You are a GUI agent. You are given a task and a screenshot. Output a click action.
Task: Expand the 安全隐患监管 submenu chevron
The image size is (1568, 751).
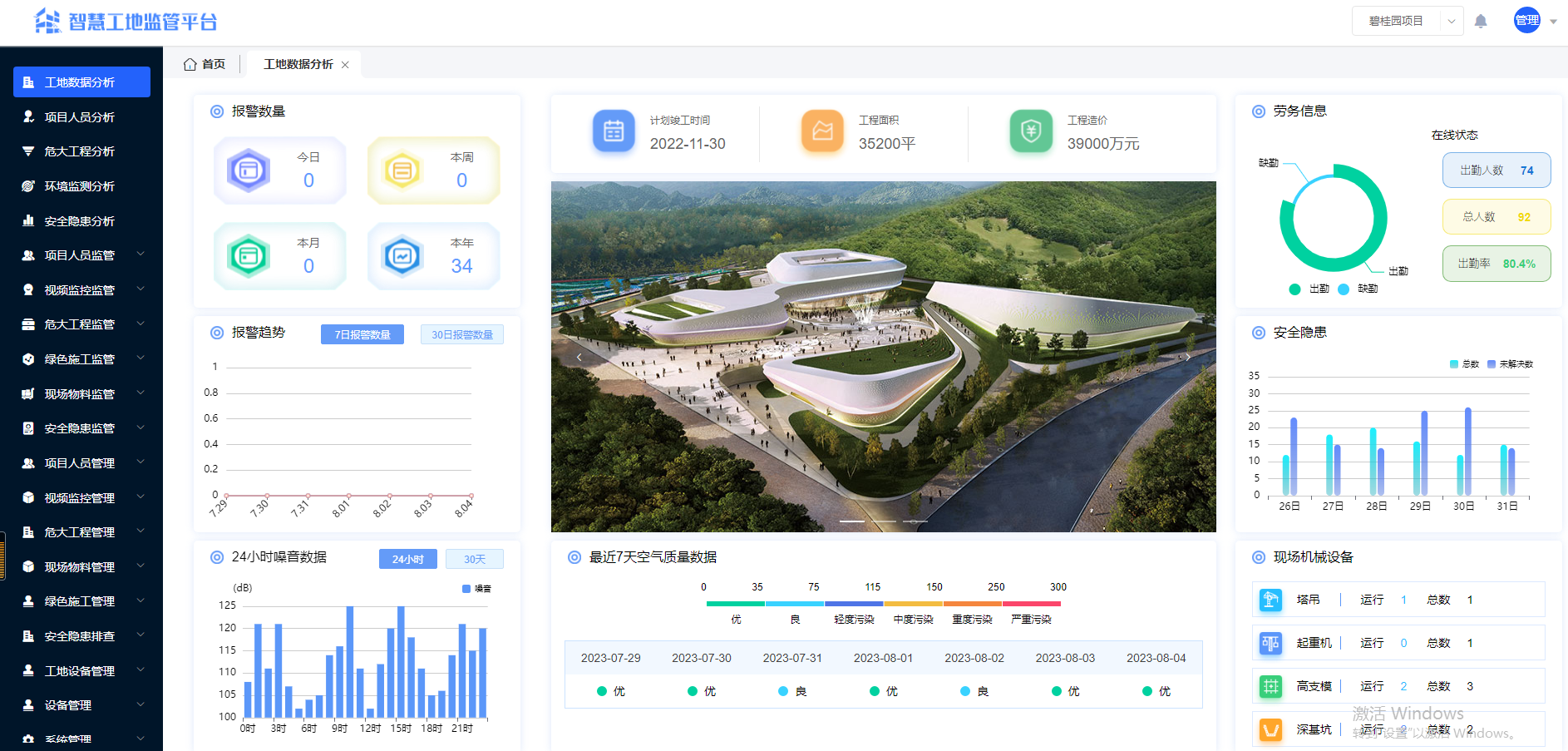click(x=141, y=427)
